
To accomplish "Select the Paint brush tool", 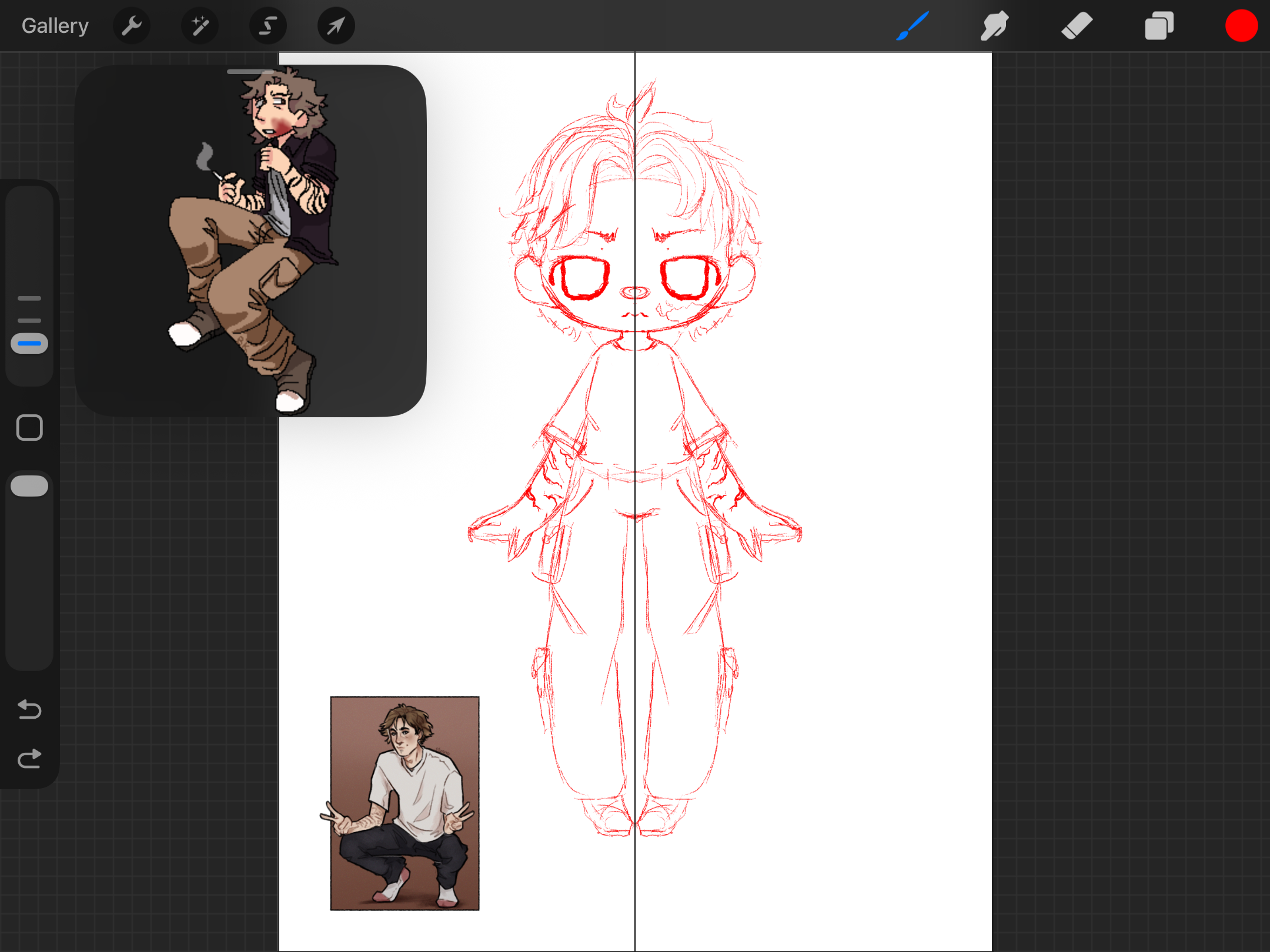I will tap(913, 26).
